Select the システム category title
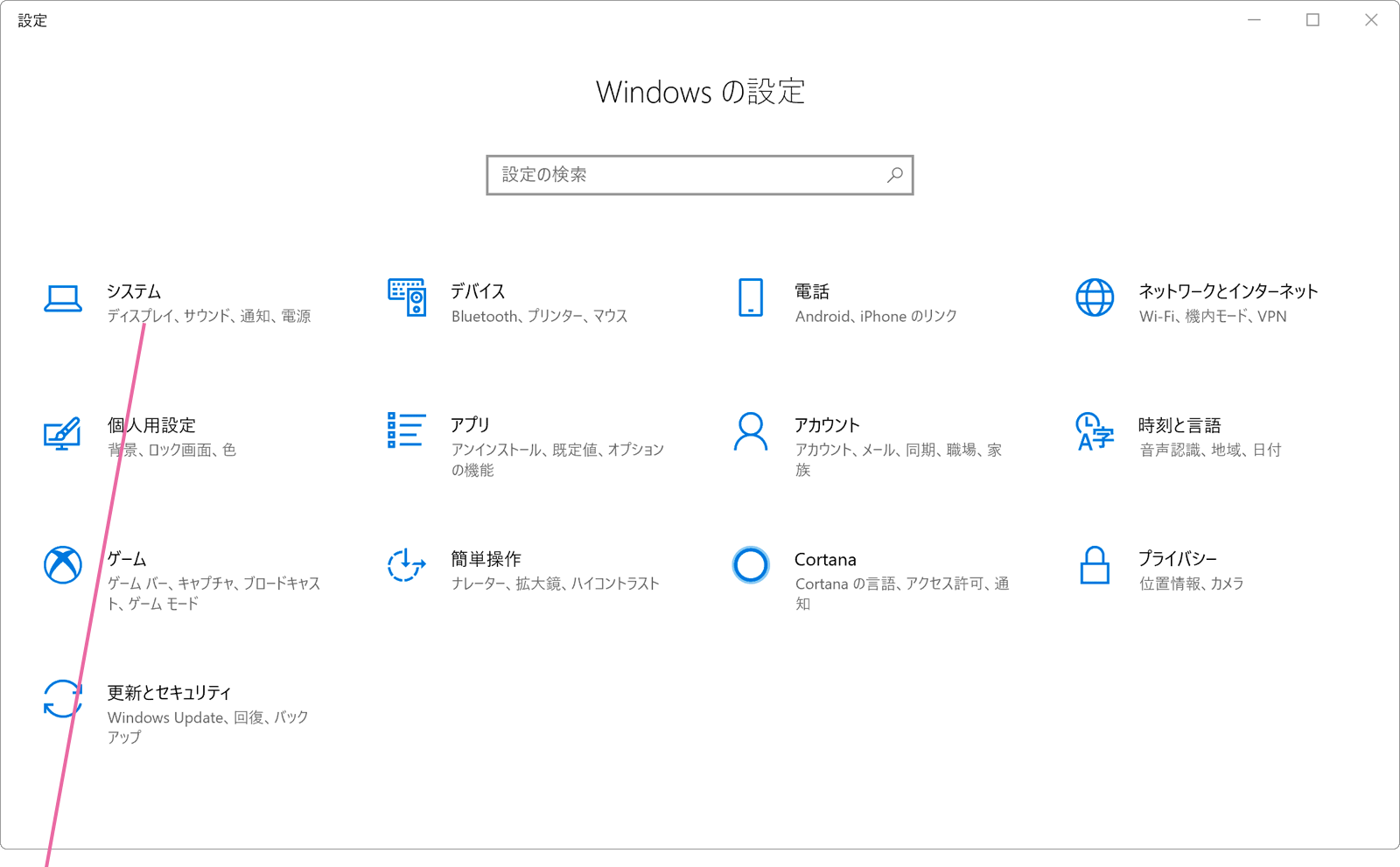1400x867 pixels. 134,291
